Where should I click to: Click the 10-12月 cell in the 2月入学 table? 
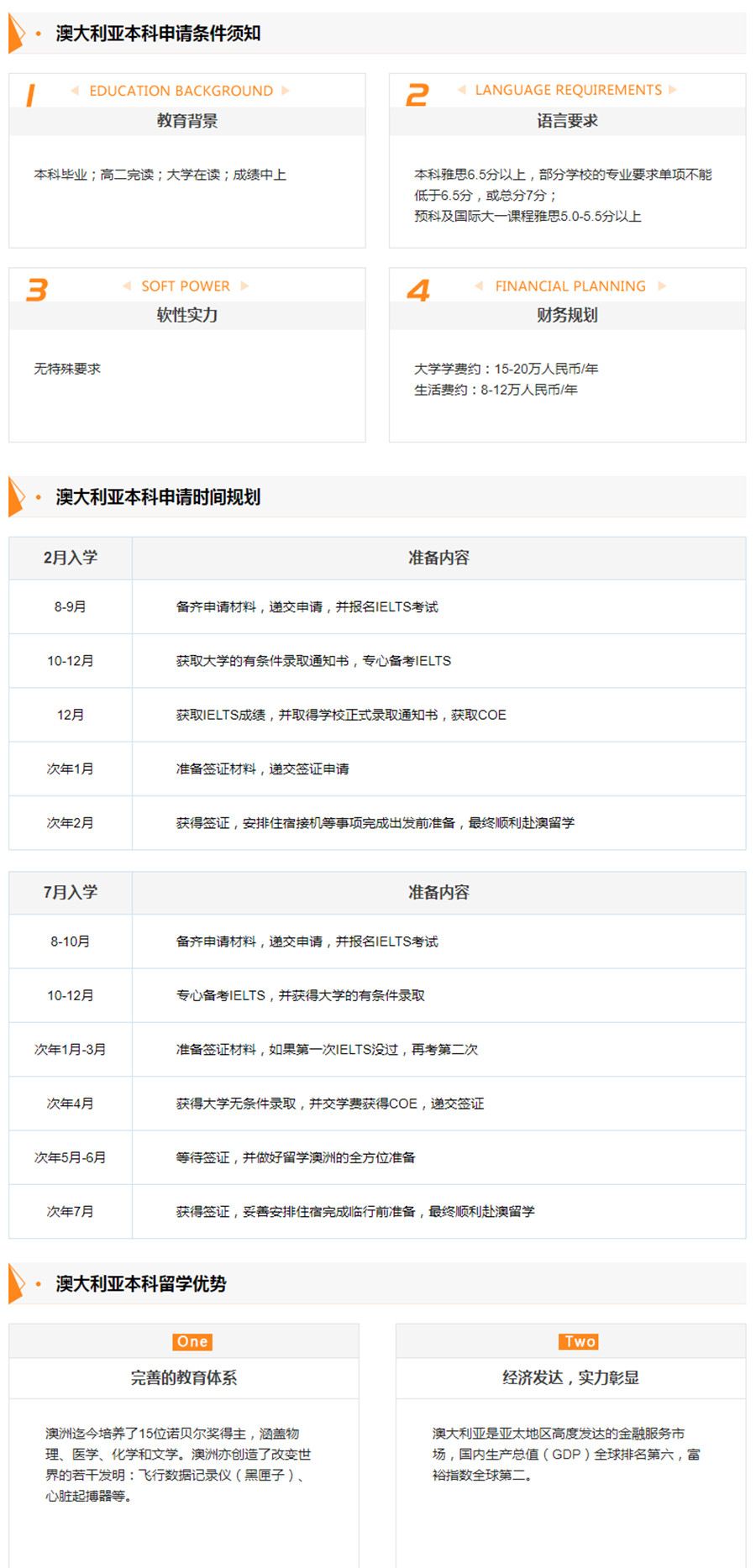71,661
